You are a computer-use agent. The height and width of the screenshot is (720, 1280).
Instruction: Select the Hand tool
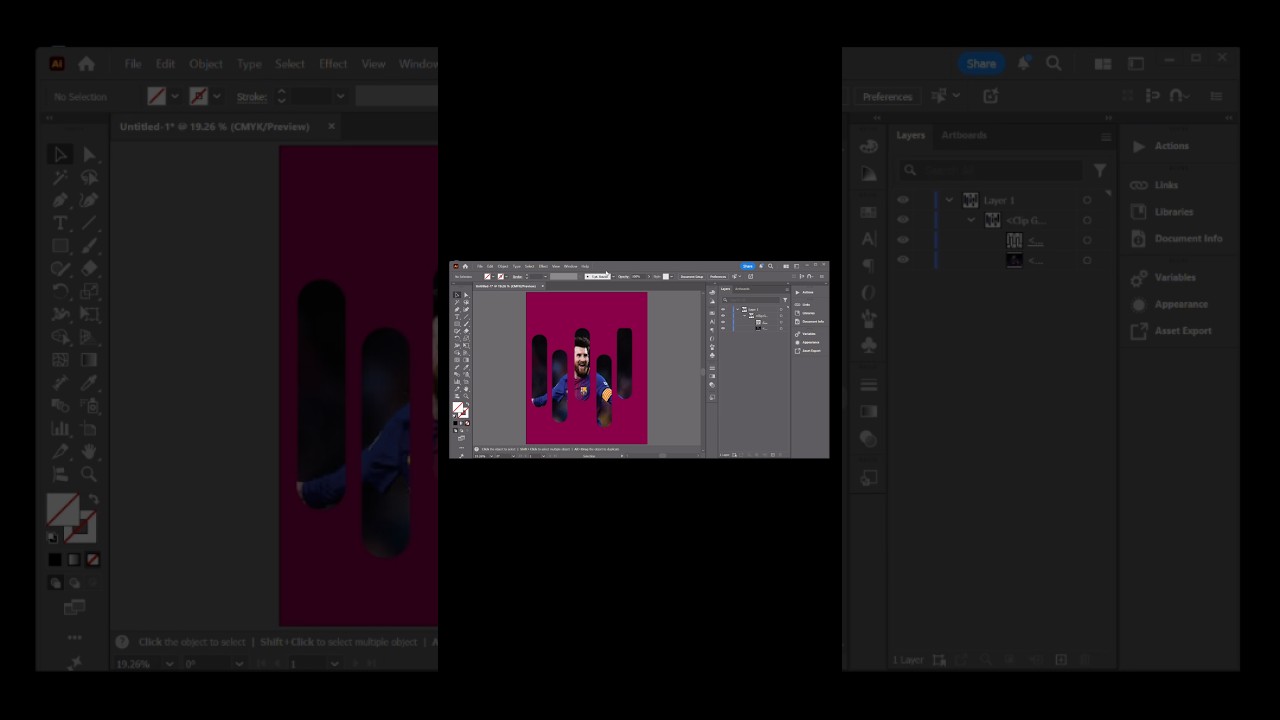coord(89,452)
